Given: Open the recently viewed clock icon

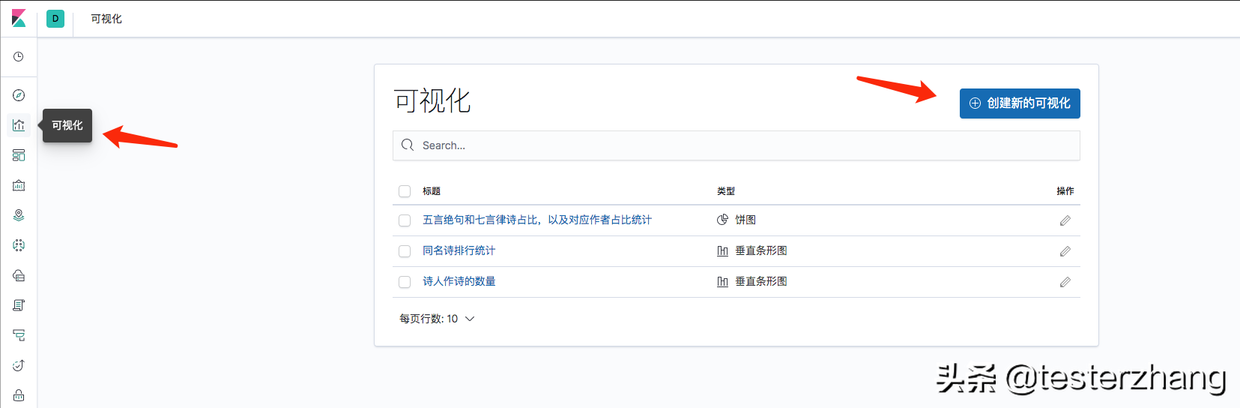Looking at the screenshot, I should pos(18,57).
